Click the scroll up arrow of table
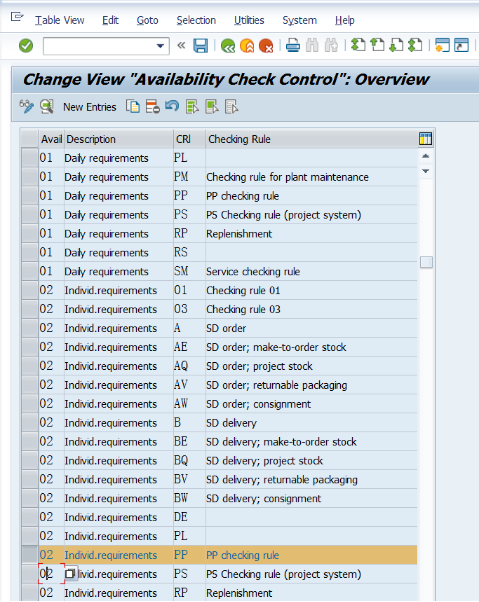The image size is (479, 602). 425,156
